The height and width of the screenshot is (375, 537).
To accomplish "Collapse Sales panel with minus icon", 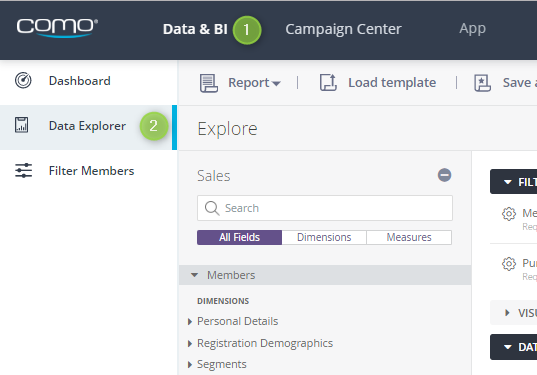I will tap(444, 175).
